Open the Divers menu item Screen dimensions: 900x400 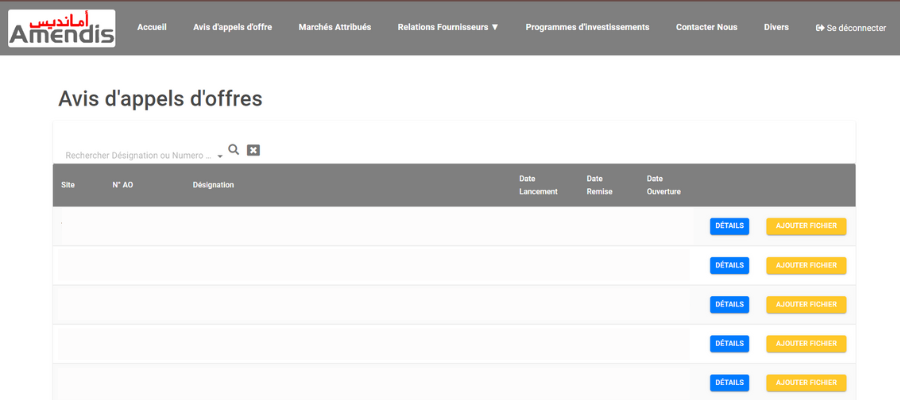pos(776,27)
